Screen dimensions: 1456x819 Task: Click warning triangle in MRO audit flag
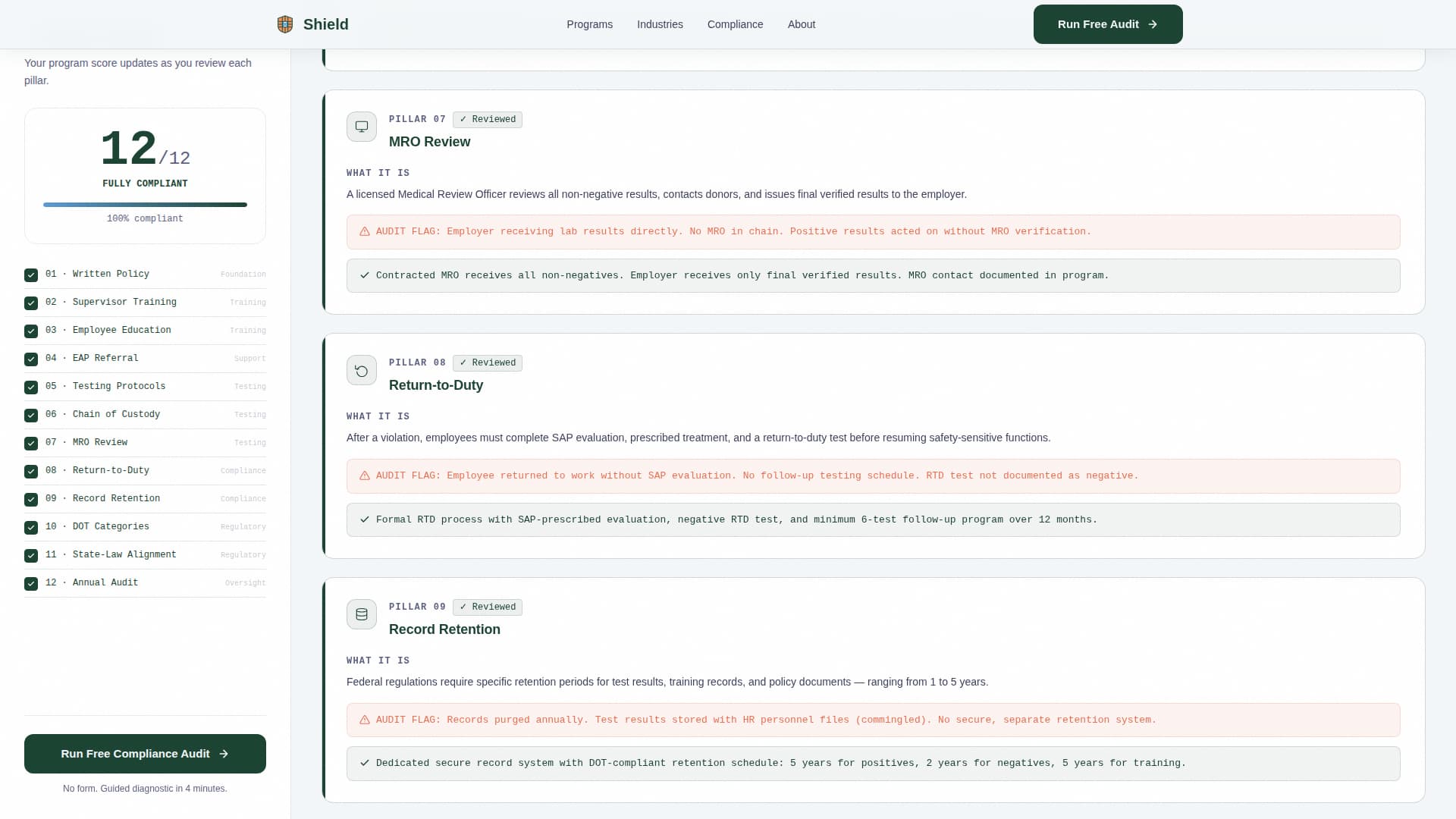pos(365,232)
